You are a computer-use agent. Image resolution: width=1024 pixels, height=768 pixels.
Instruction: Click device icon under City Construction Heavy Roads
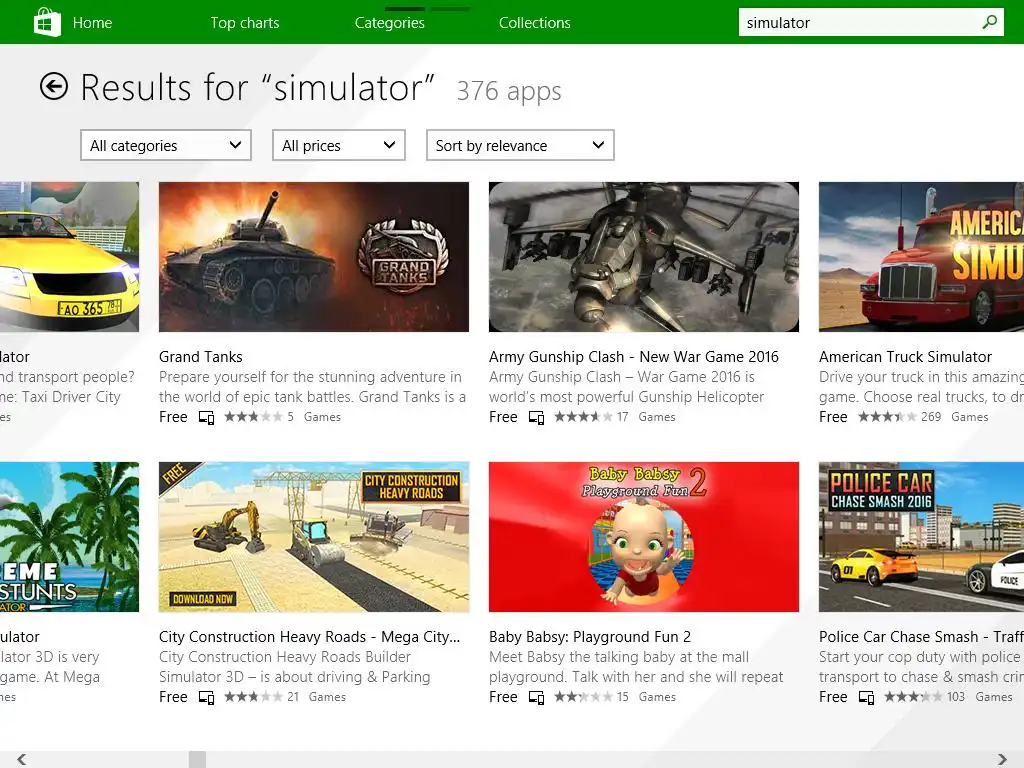point(206,697)
